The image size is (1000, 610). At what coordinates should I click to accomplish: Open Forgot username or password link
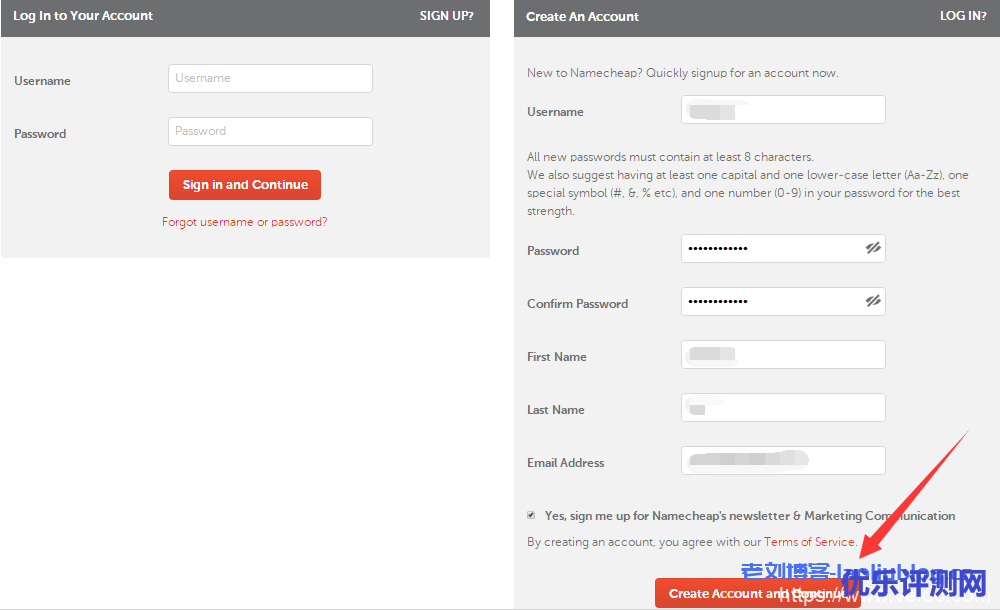pyautogui.click(x=244, y=222)
